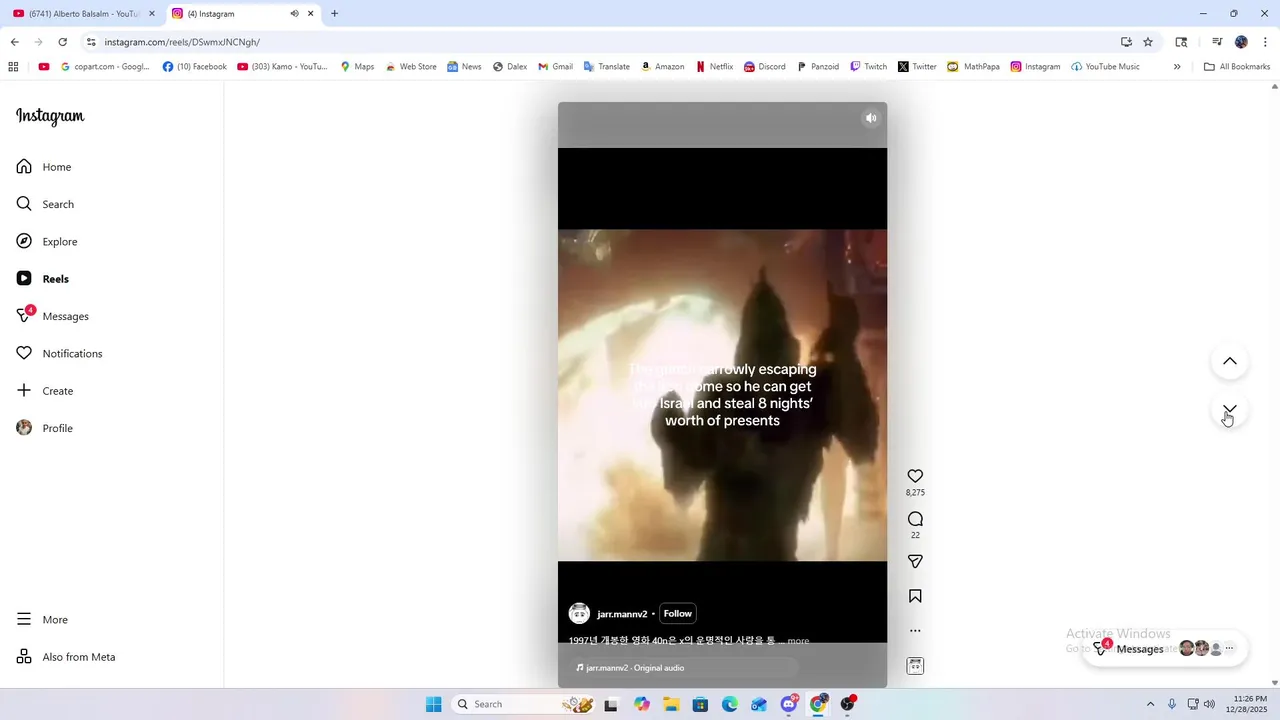Like the reel with the heart icon
Screen dimensions: 1280x720
[x=915, y=476]
